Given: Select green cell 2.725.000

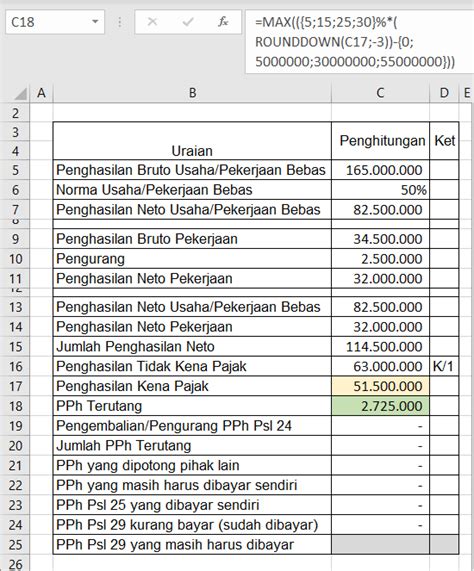Looking at the screenshot, I should click(x=380, y=406).
